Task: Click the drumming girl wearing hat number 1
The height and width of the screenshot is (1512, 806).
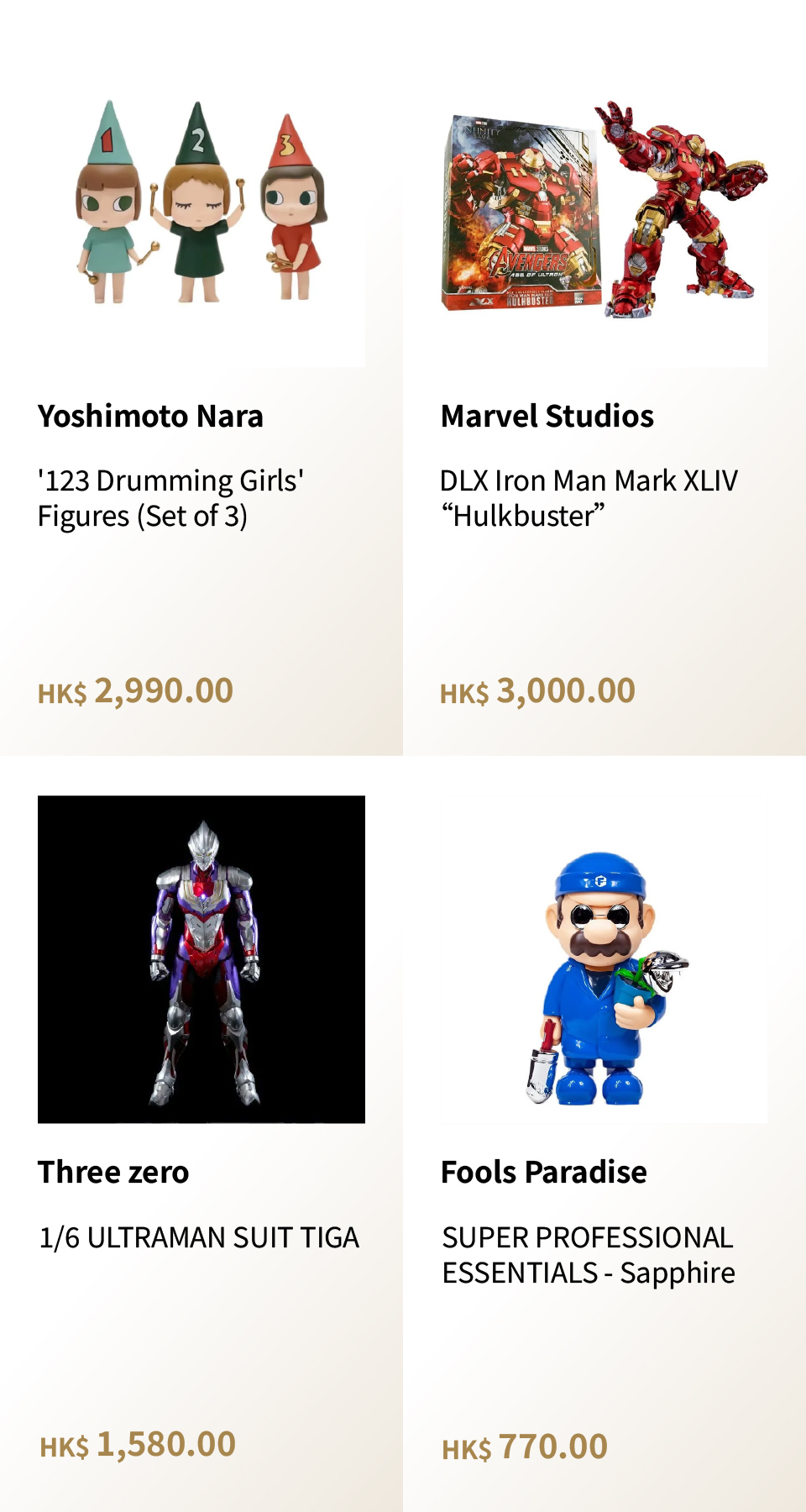Action: [108, 210]
